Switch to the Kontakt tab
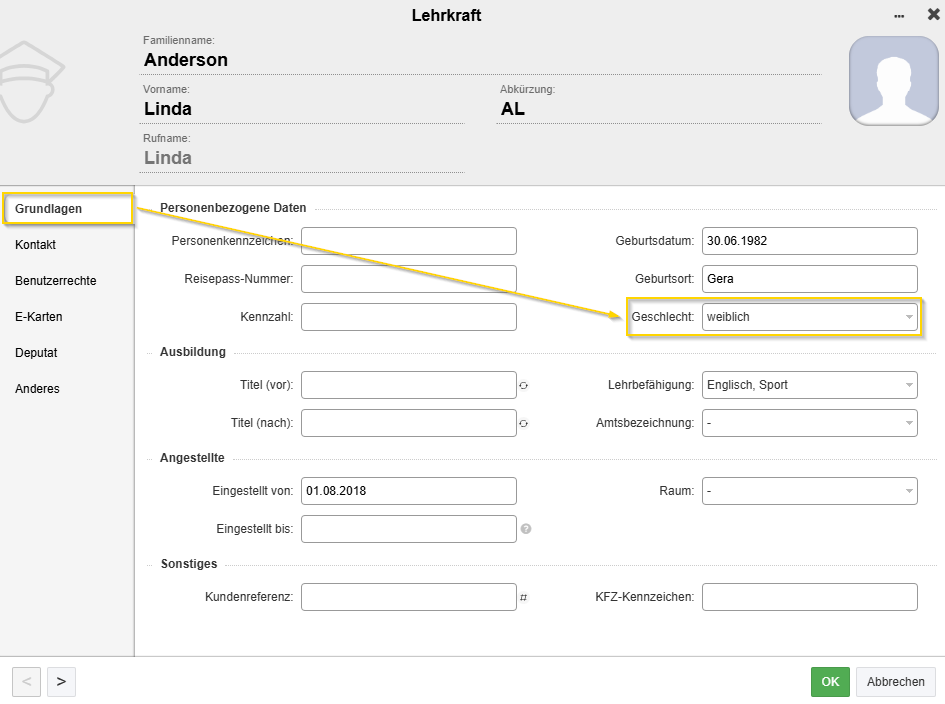Viewport: 945px width, 704px height. tap(36, 245)
